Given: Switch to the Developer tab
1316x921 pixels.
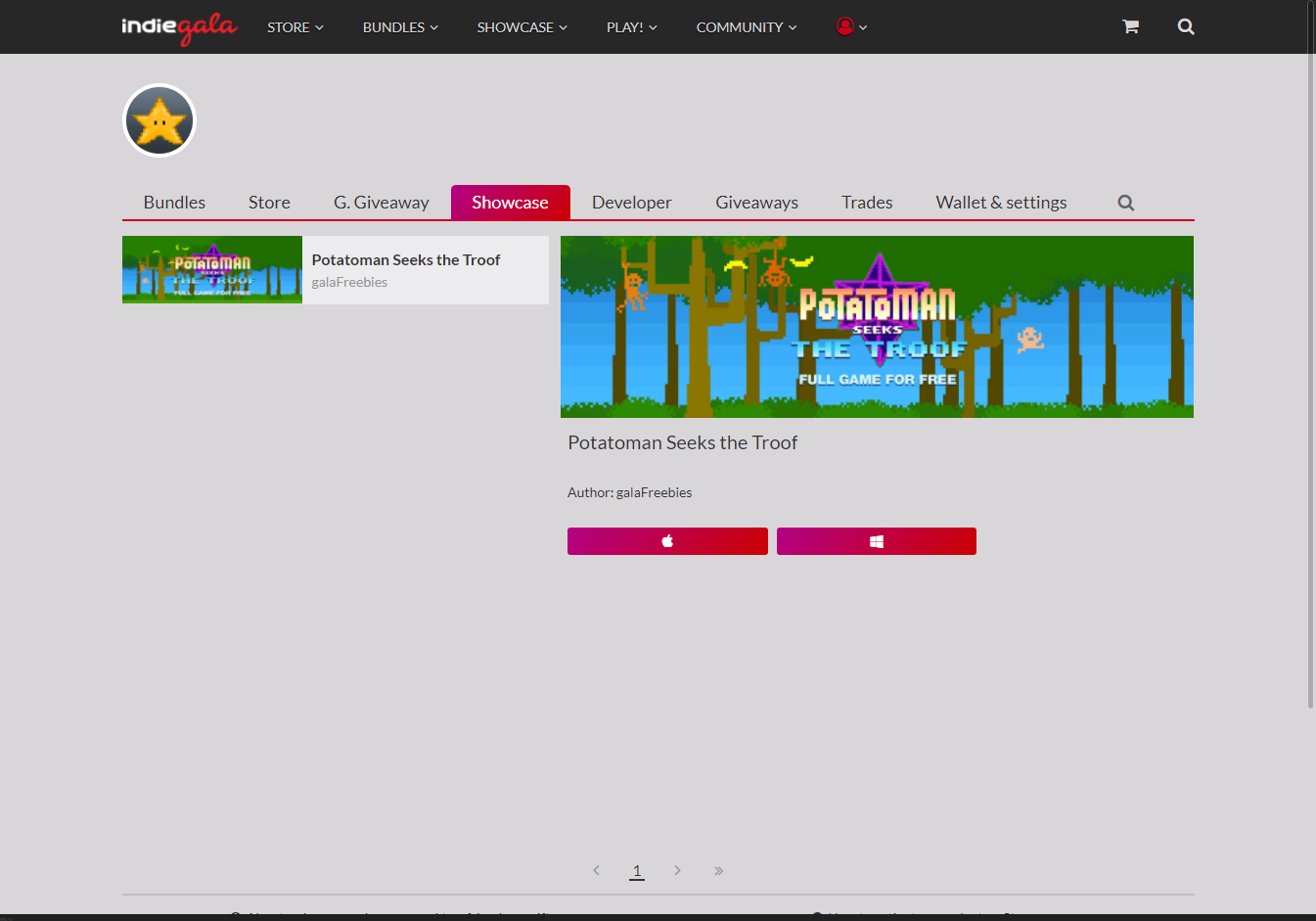Looking at the screenshot, I should pos(632,203).
